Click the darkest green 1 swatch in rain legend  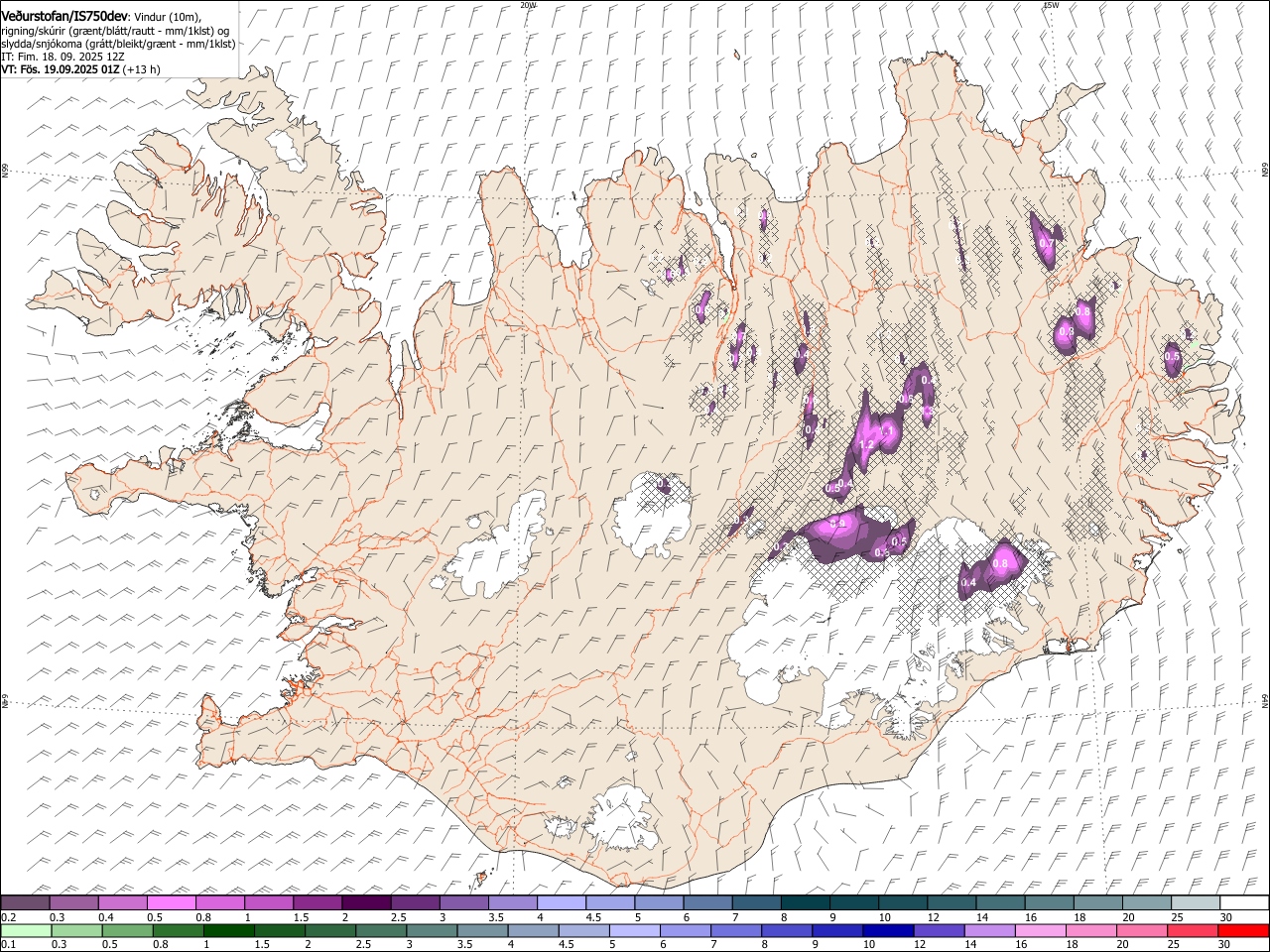tap(229, 930)
